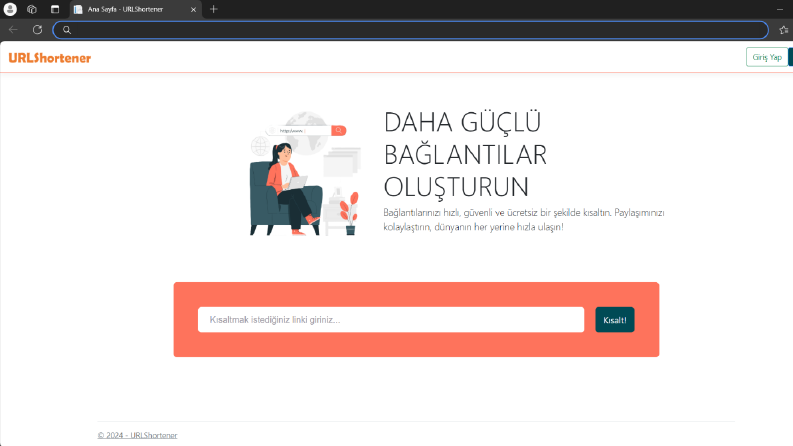Open the browser workspaces icon
The image size is (793, 446).
(x=32, y=9)
